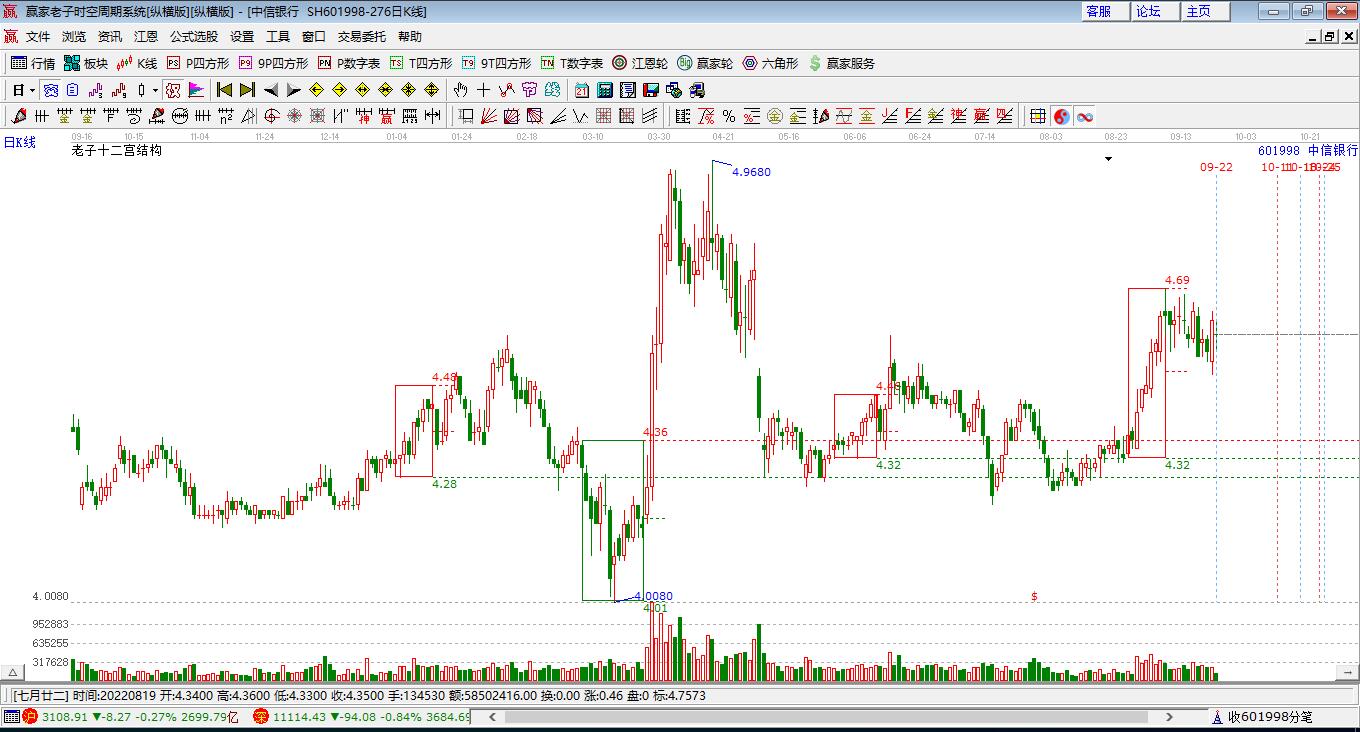Screen dimensions: 1360x732
Task: Open 9P四方形 tool
Action: [273, 63]
